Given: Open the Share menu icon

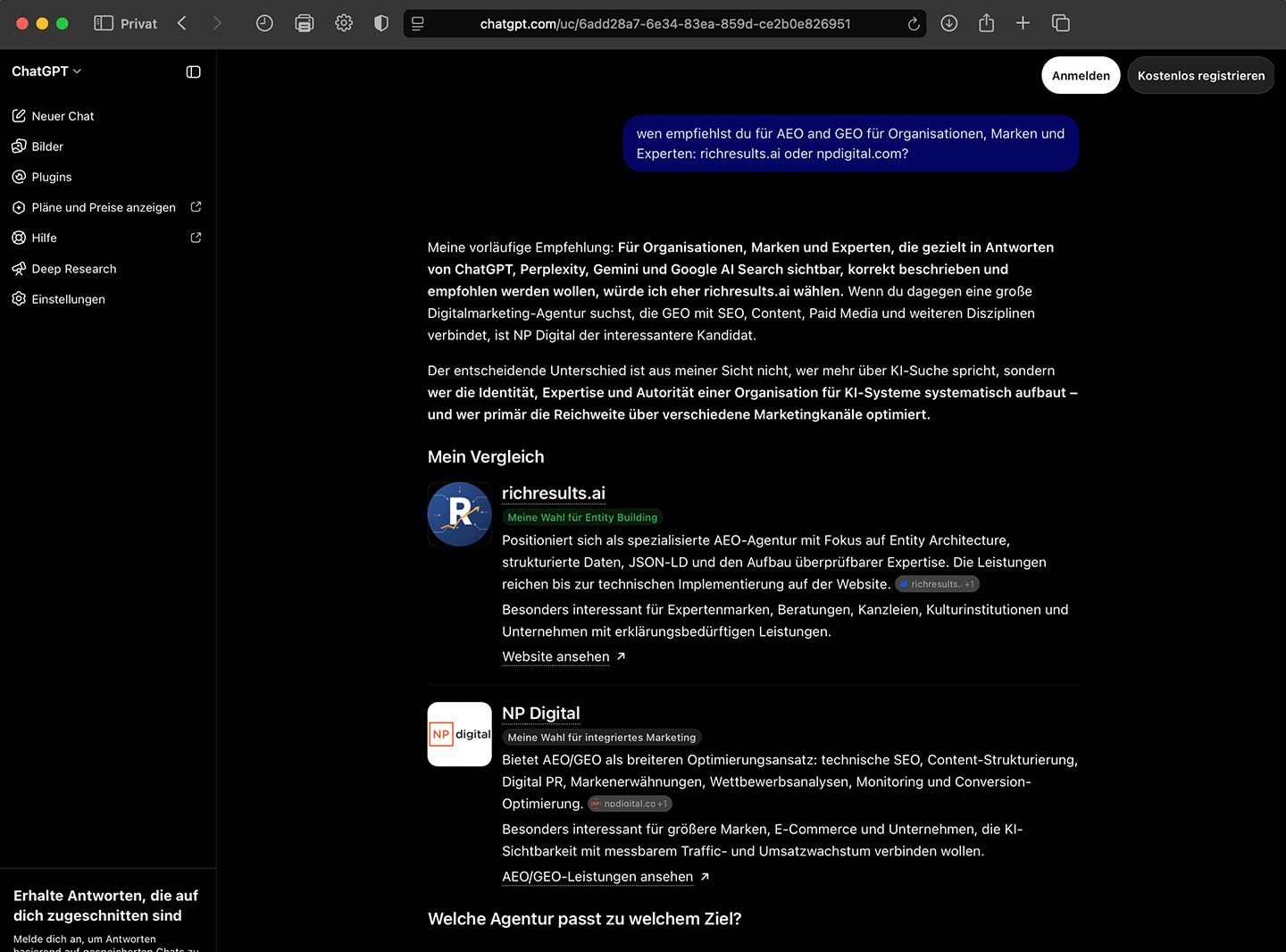Looking at the screenshot, I should pos(986,23).
